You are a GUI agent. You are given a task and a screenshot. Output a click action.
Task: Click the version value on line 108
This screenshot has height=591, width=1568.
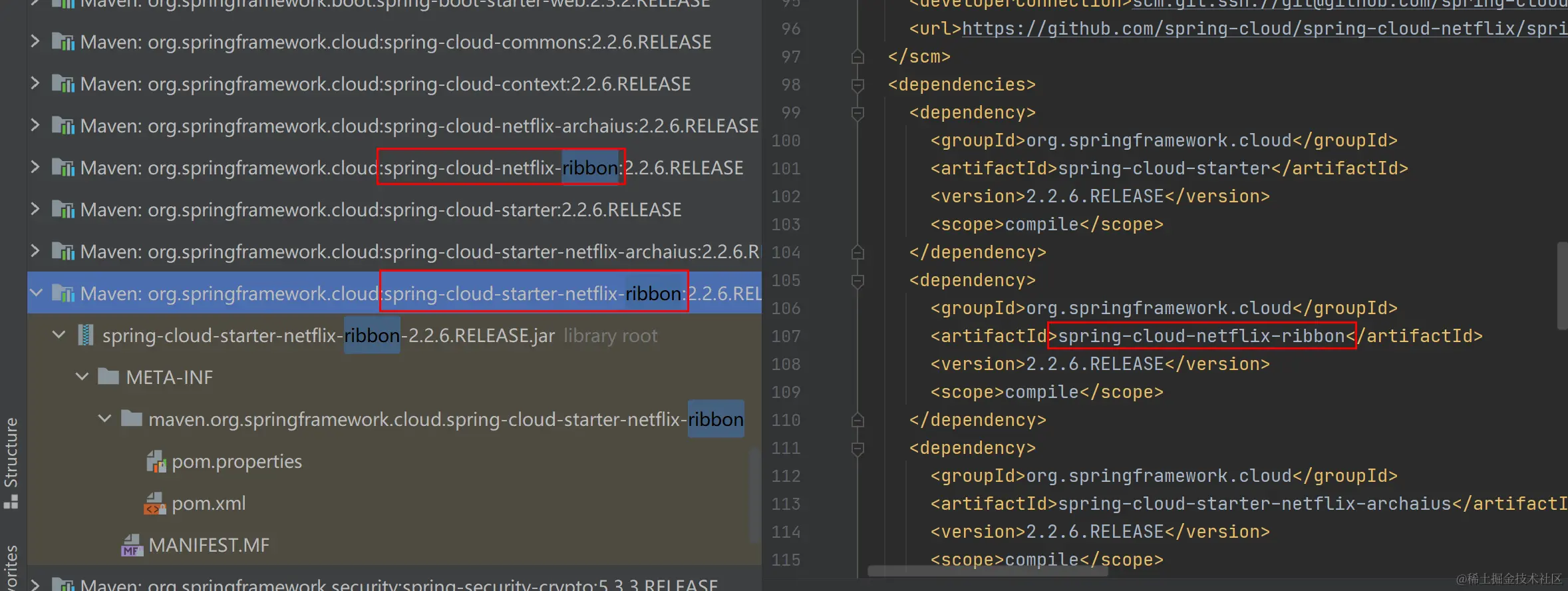1095,363
